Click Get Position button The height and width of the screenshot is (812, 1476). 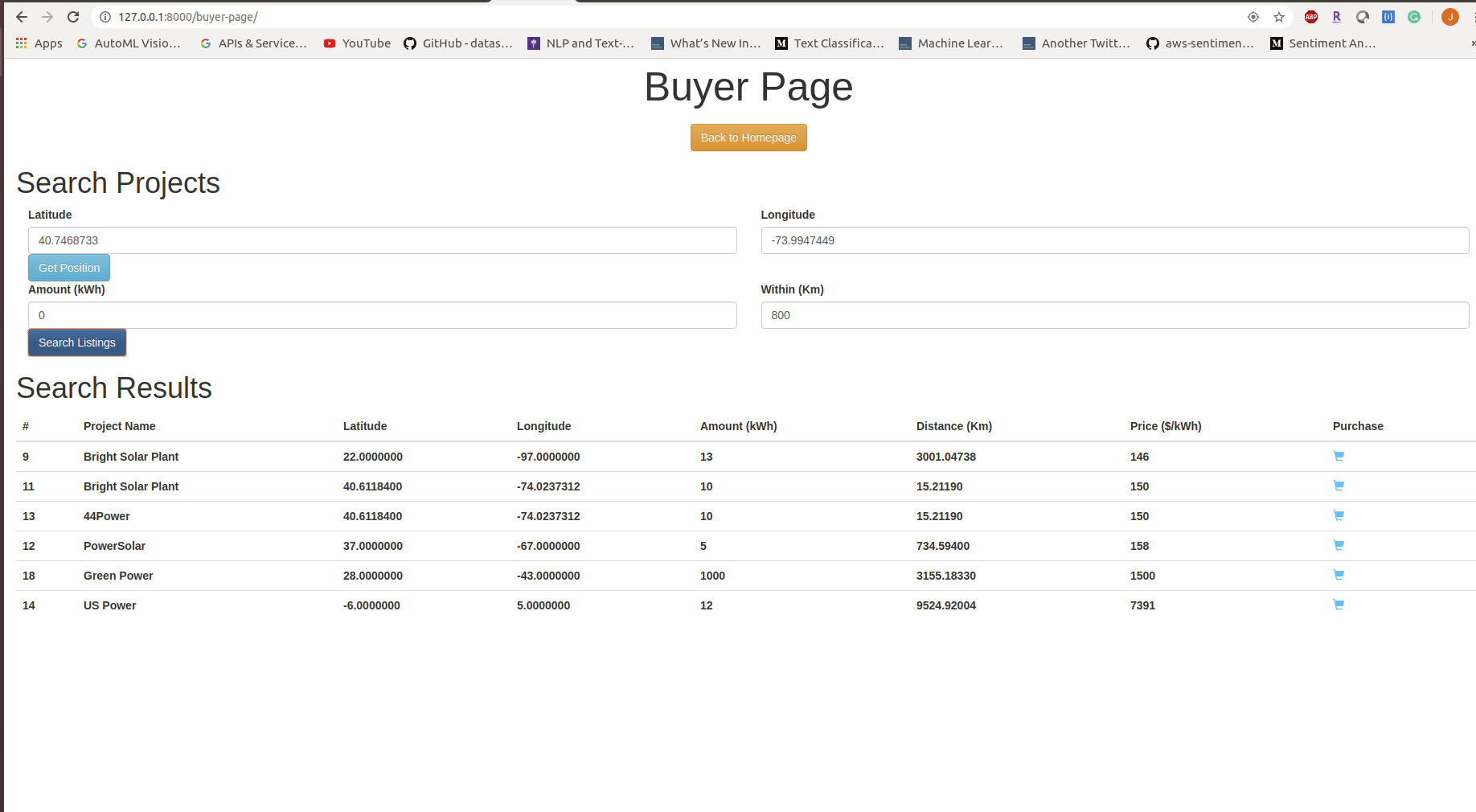(x=69, y=268)
